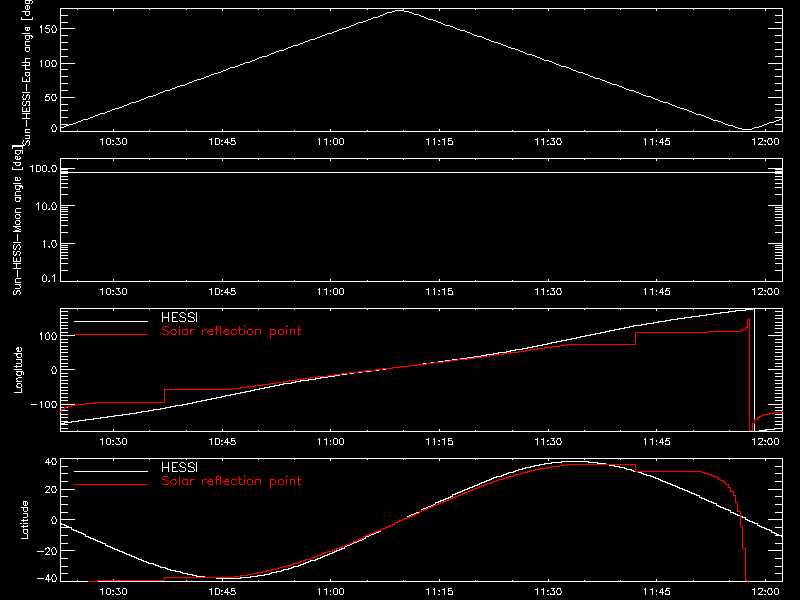Click 10:30 tick under Latitude plot
The image size is (800, 600).
(x=113, y=592)
